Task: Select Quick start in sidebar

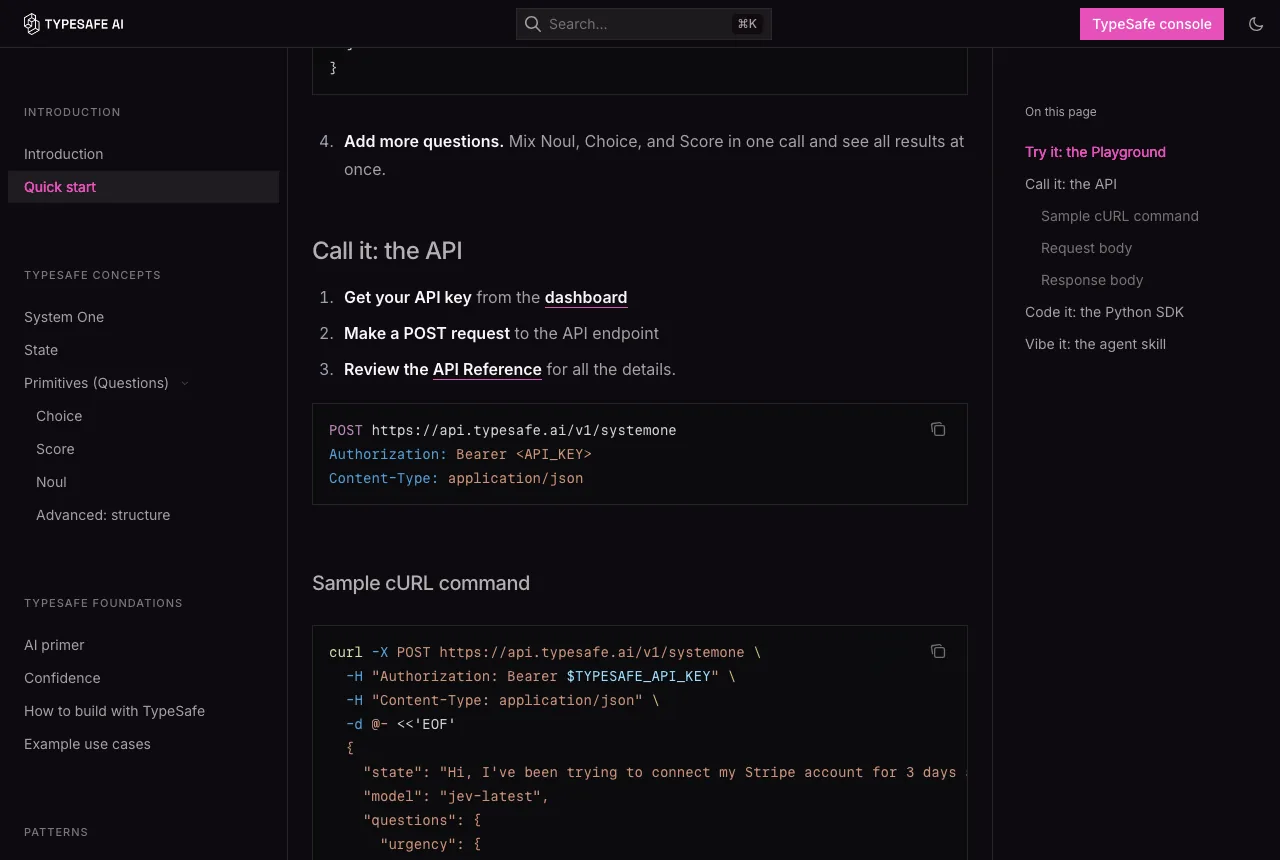Action: (x=143, y=187)
